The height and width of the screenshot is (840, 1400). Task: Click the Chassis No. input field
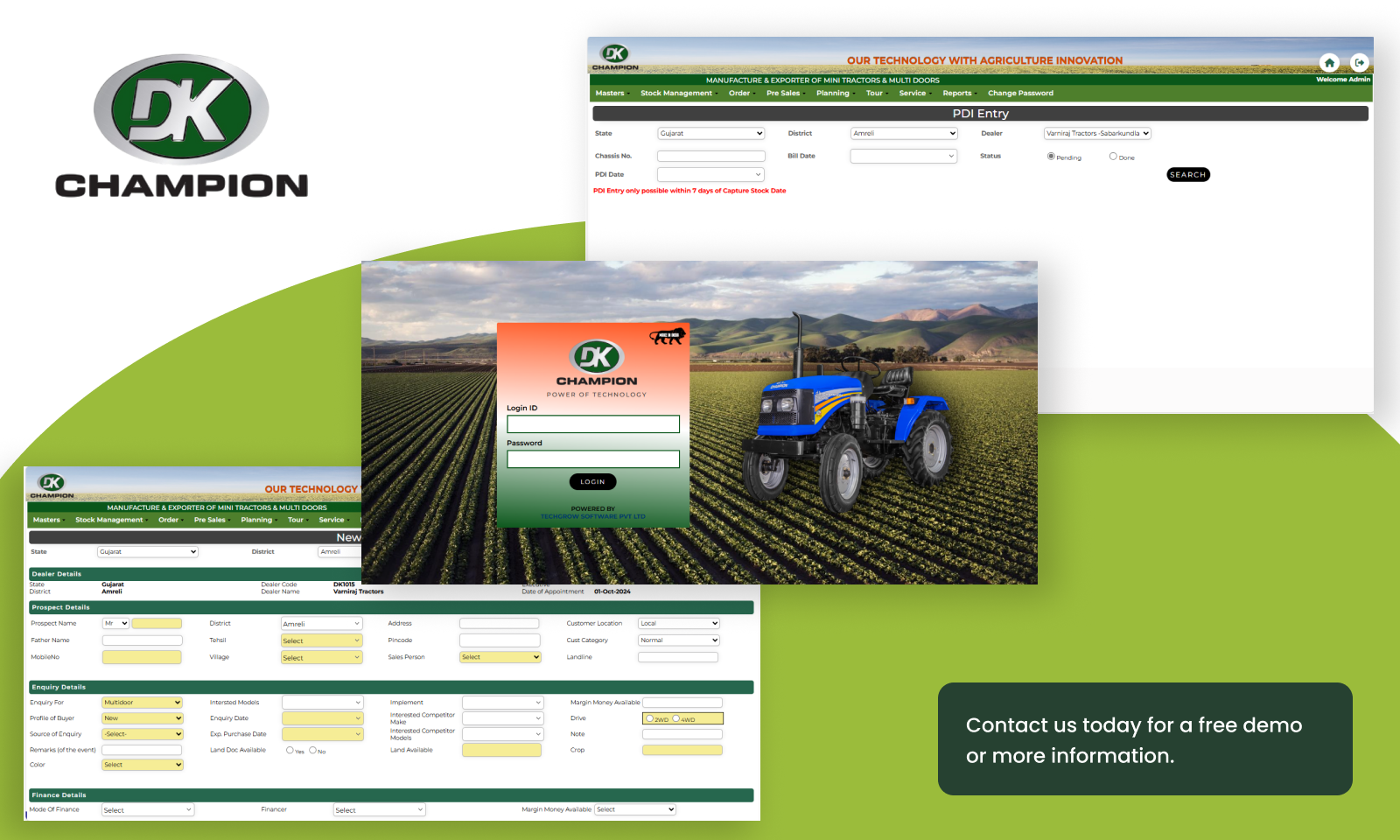tap(711, 156)
